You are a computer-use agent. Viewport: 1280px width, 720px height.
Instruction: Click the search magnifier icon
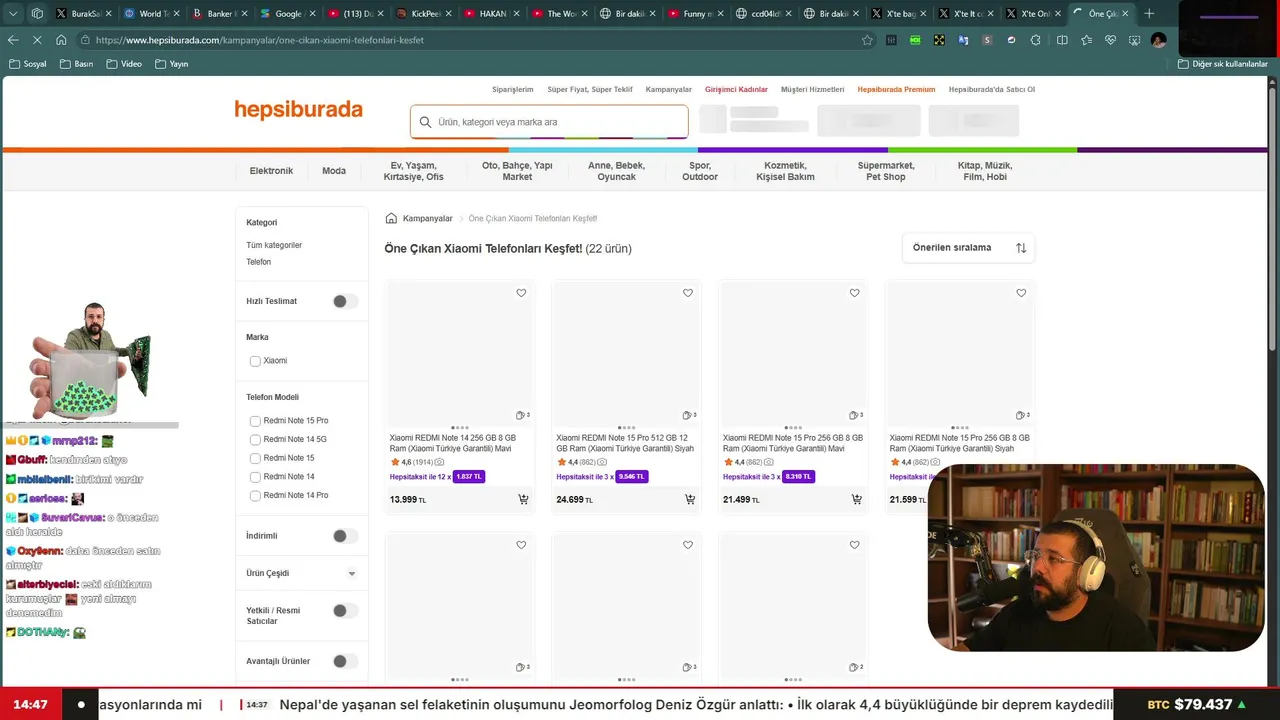pos(425,122)
